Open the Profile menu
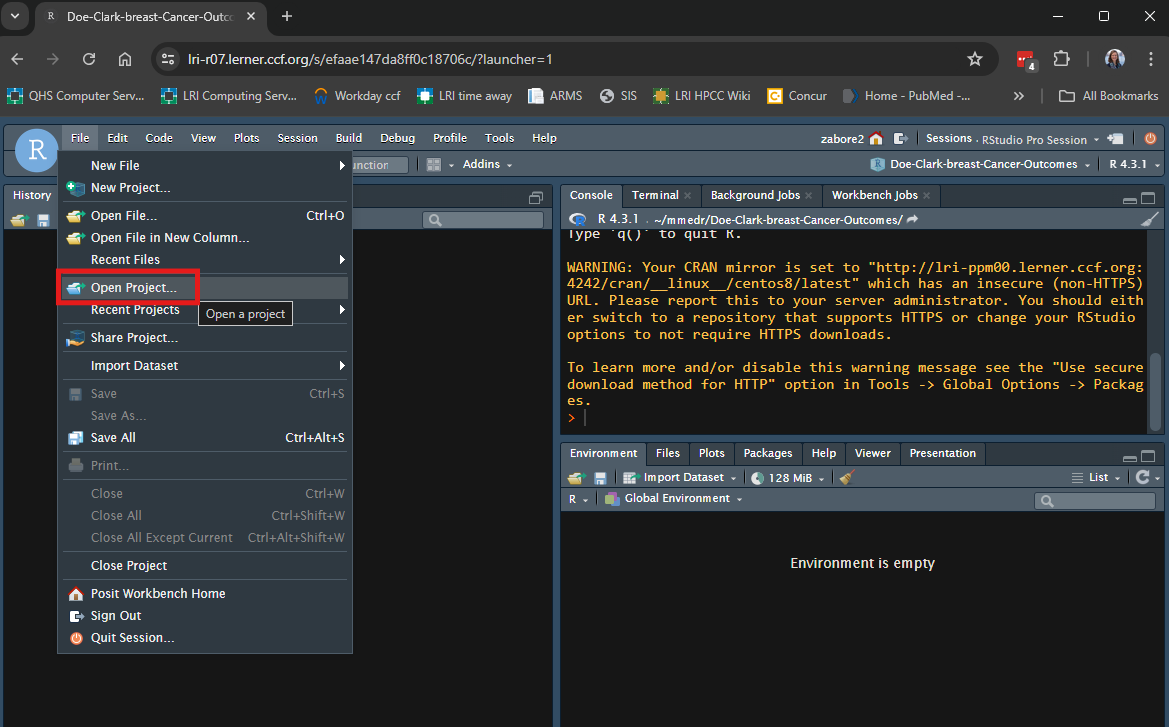1169x727 pixels. tap(450, 138)
